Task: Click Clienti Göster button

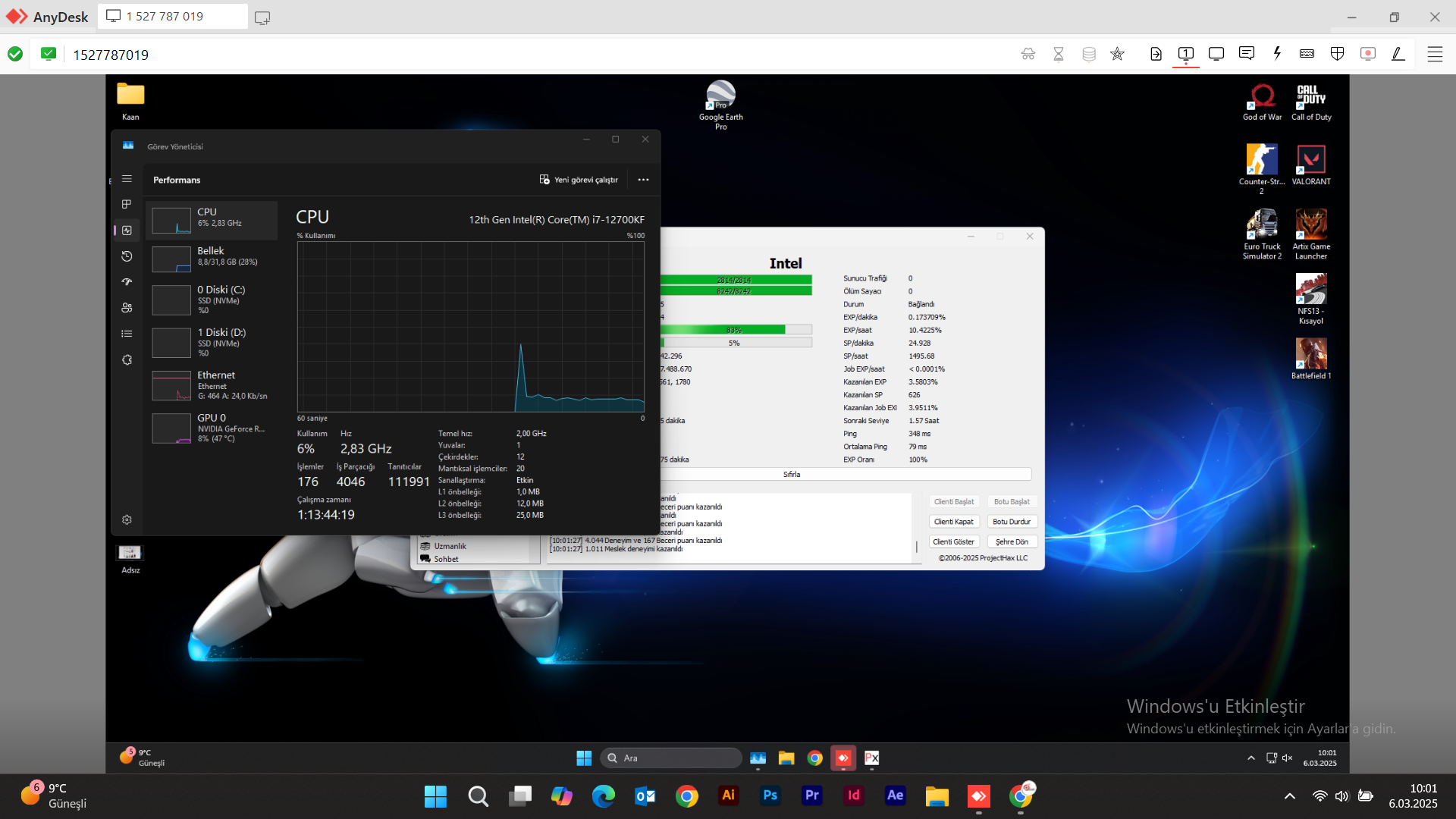Action: point(954,541)
